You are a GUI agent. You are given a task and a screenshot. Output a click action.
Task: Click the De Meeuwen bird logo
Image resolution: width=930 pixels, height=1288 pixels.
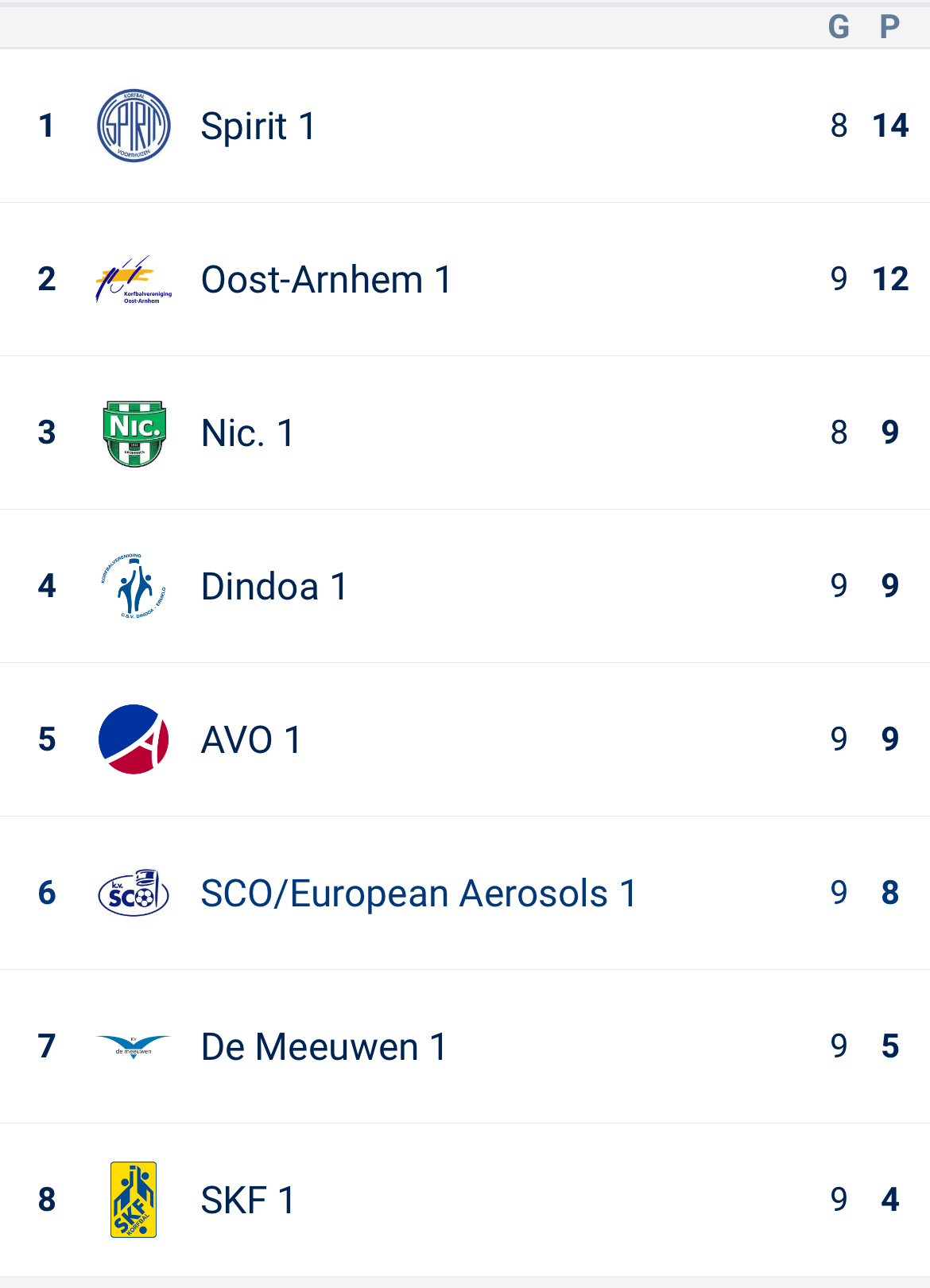134,1046
